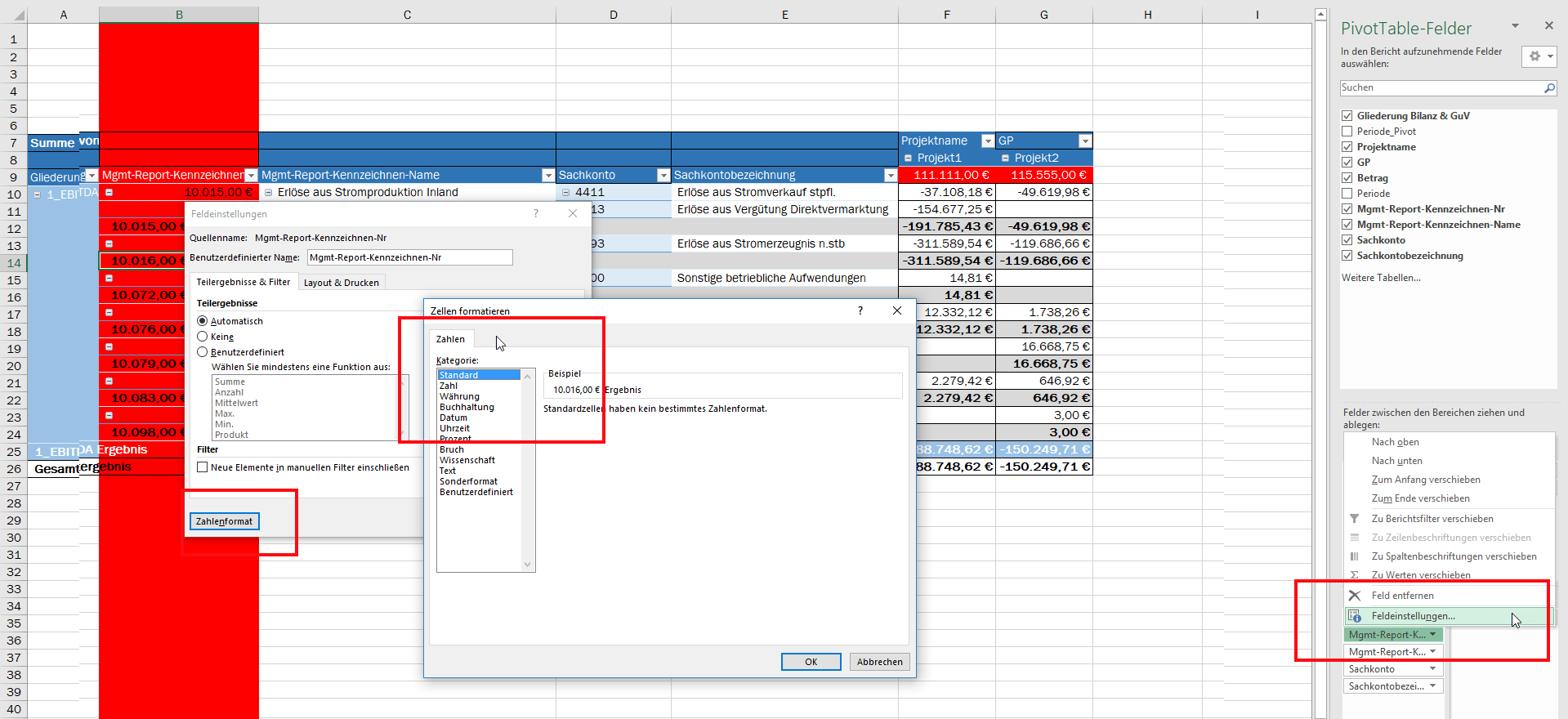Click the sheet vertical scrollbar up arrow
The height and width of the screenshot is (719, 1568).
coord(1320,15)
